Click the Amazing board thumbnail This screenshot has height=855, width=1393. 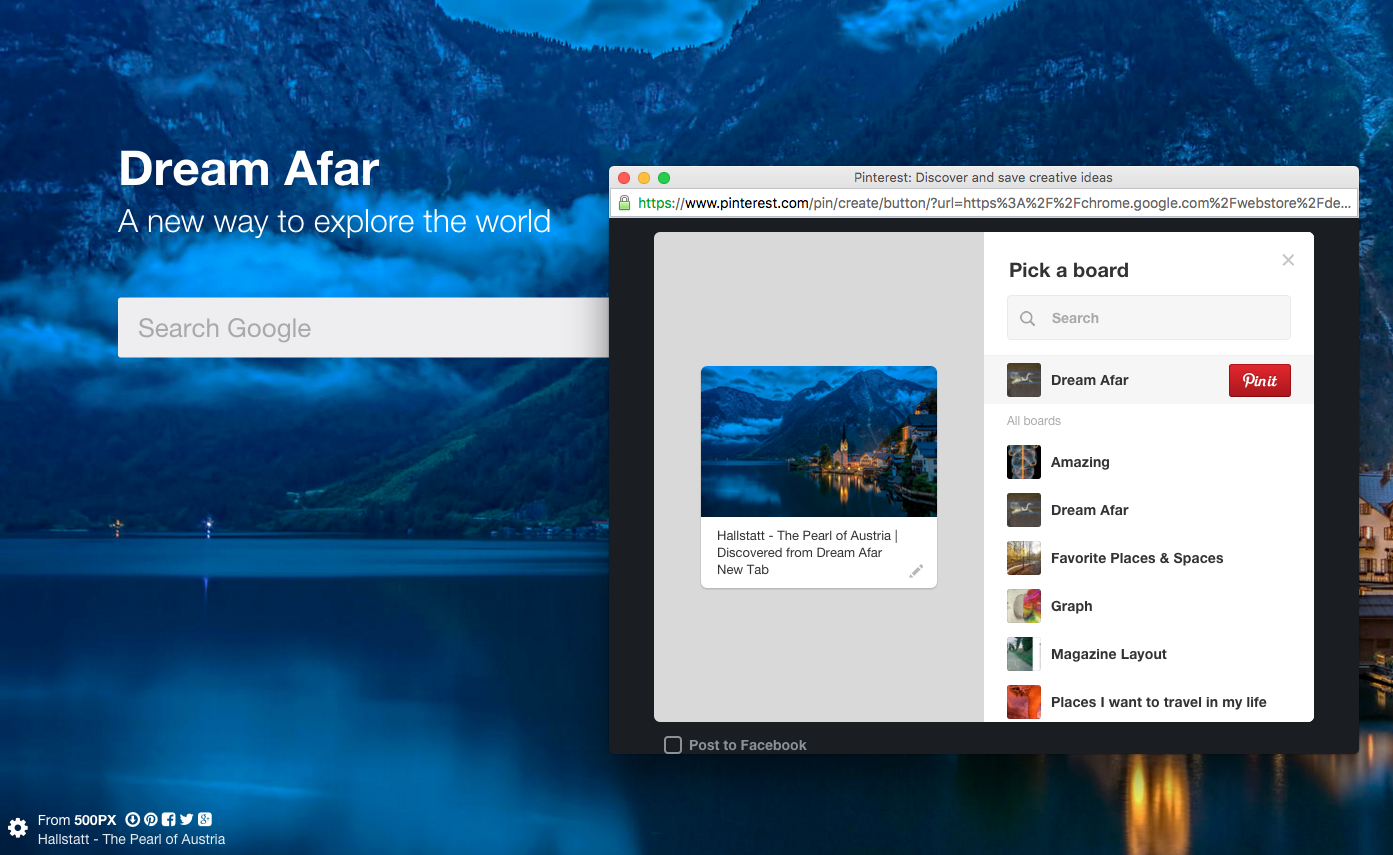pyautogui.click(x=1023, y=462)
